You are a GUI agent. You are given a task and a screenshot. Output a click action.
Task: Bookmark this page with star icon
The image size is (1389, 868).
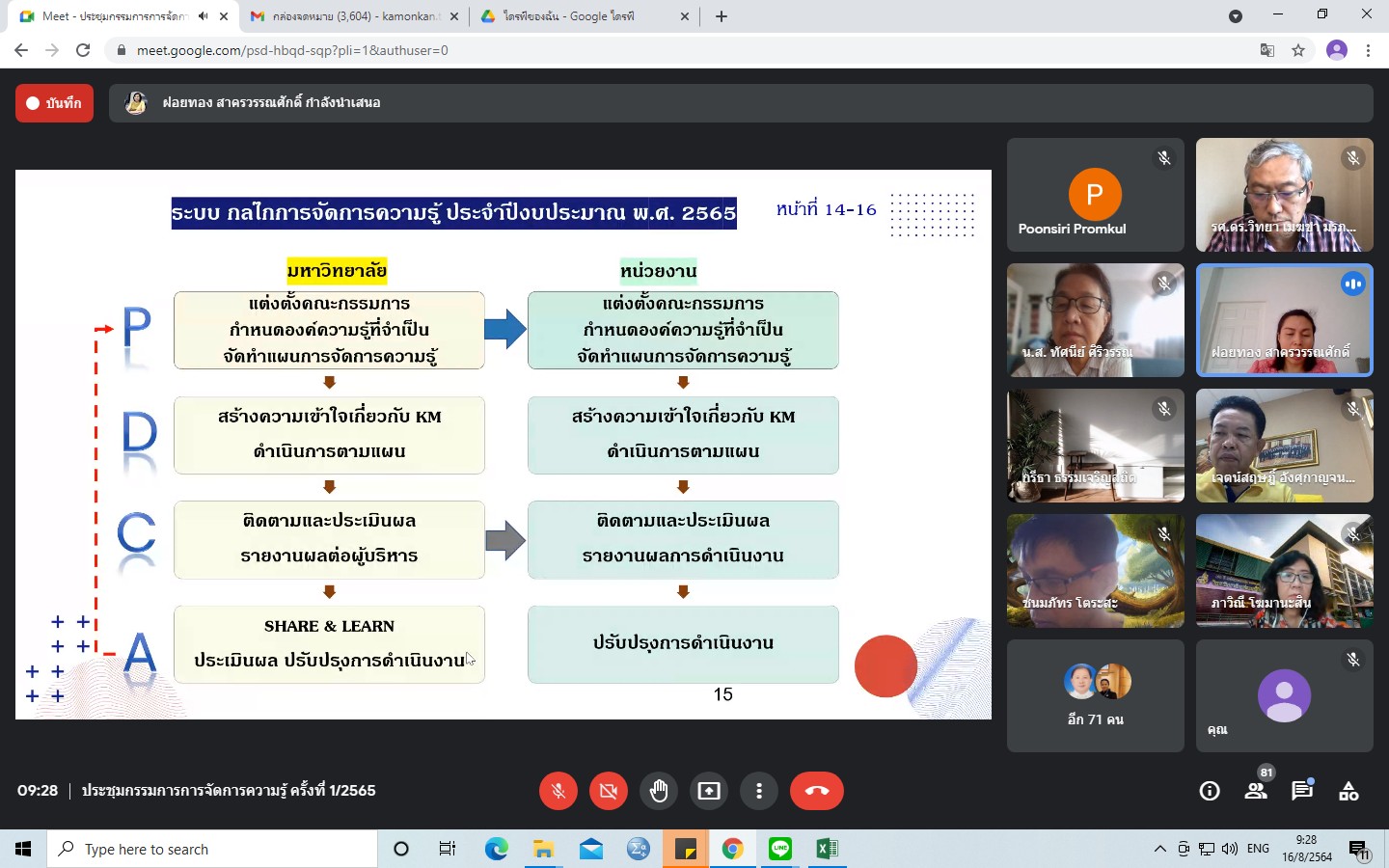[x=1298, y=50]
